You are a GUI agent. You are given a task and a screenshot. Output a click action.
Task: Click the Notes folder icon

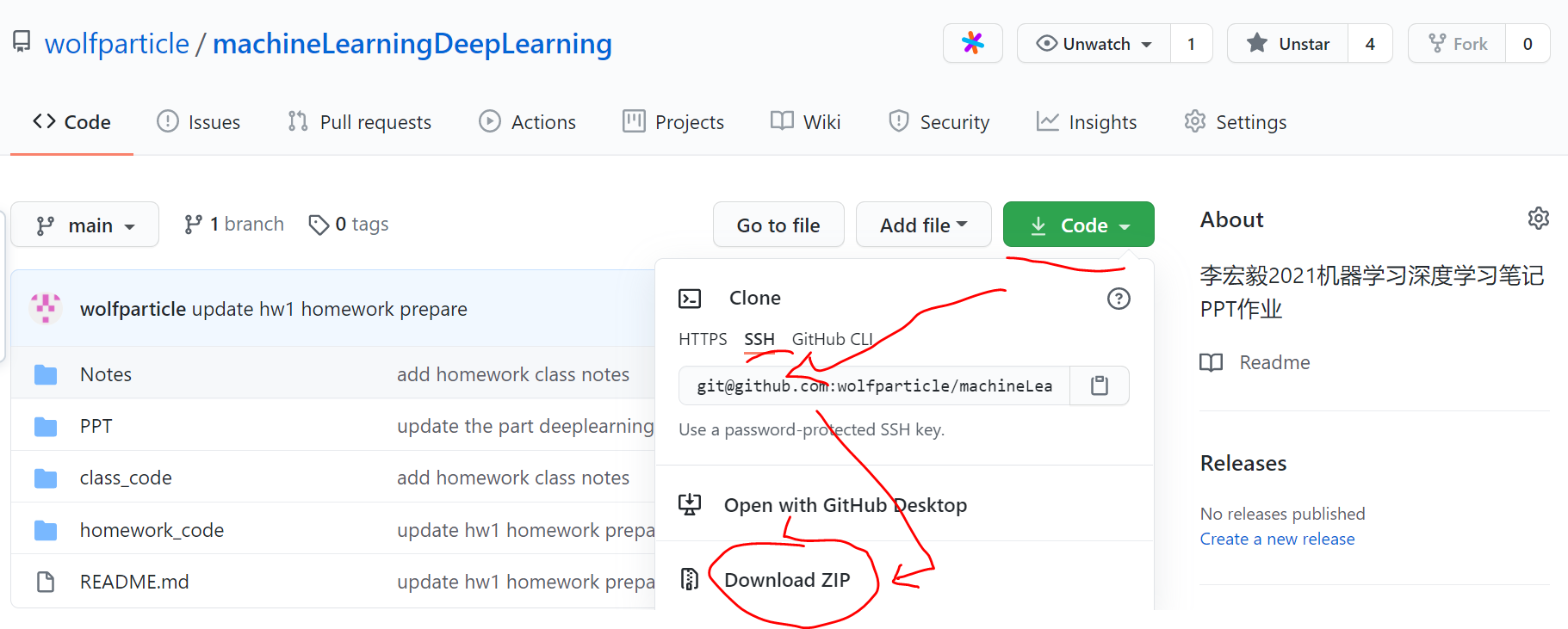pyautogui.click(x=46, y=374)
